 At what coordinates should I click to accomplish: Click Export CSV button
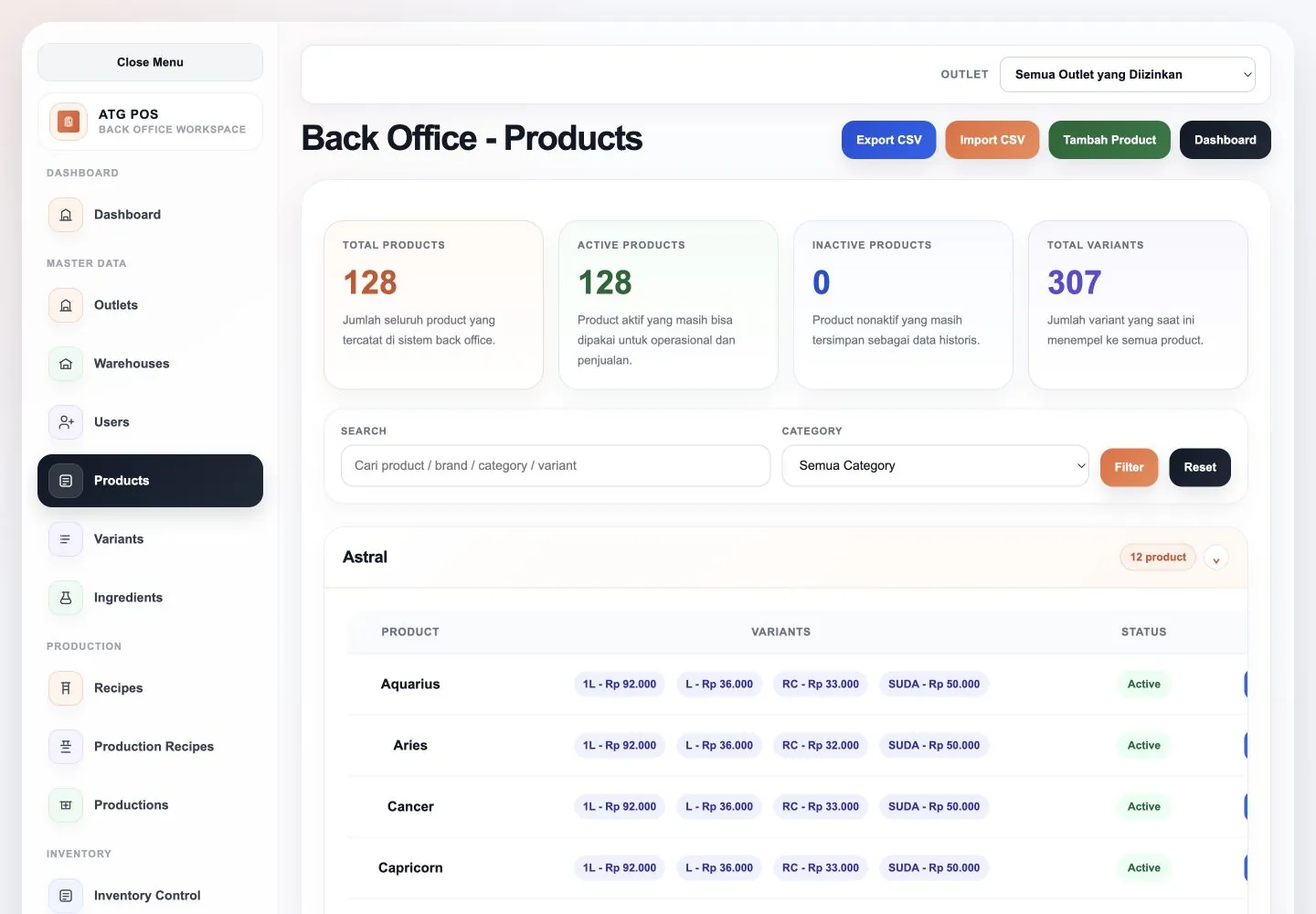pos(888,140)
